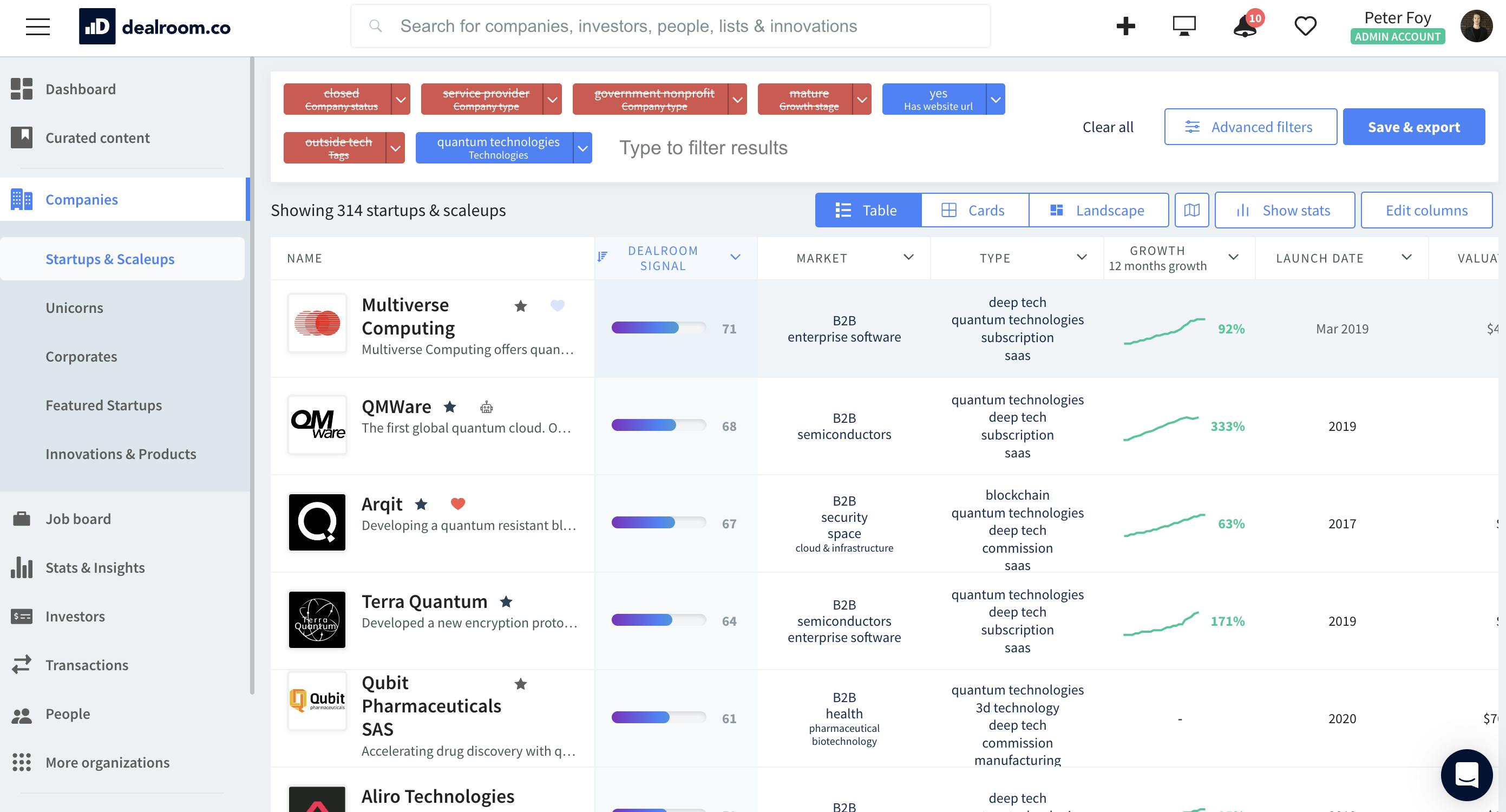
Task: Open Innovations & Products subsection
Action: click(121, 454)
